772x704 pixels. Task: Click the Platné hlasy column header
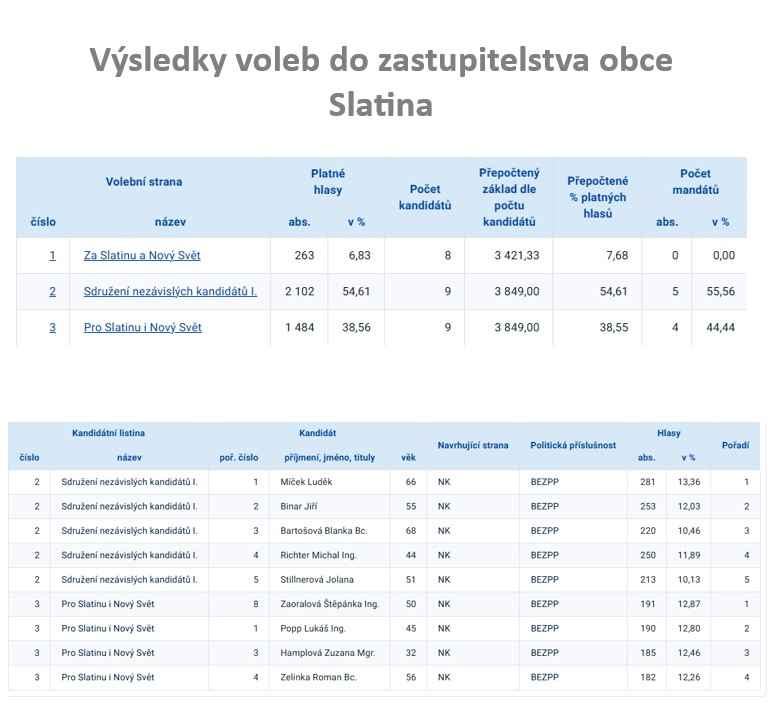point(328,182)
